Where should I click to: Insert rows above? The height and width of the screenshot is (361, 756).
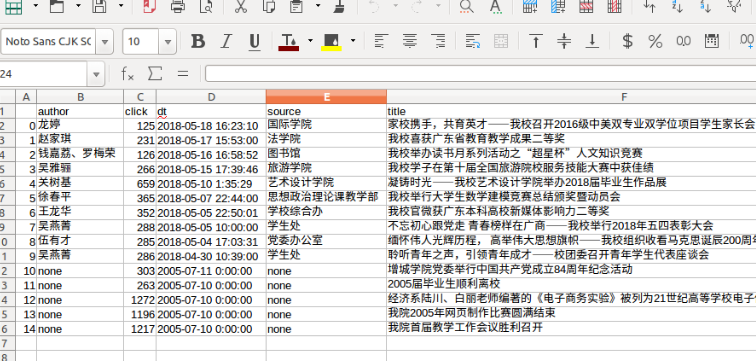(x=530, y=6)
